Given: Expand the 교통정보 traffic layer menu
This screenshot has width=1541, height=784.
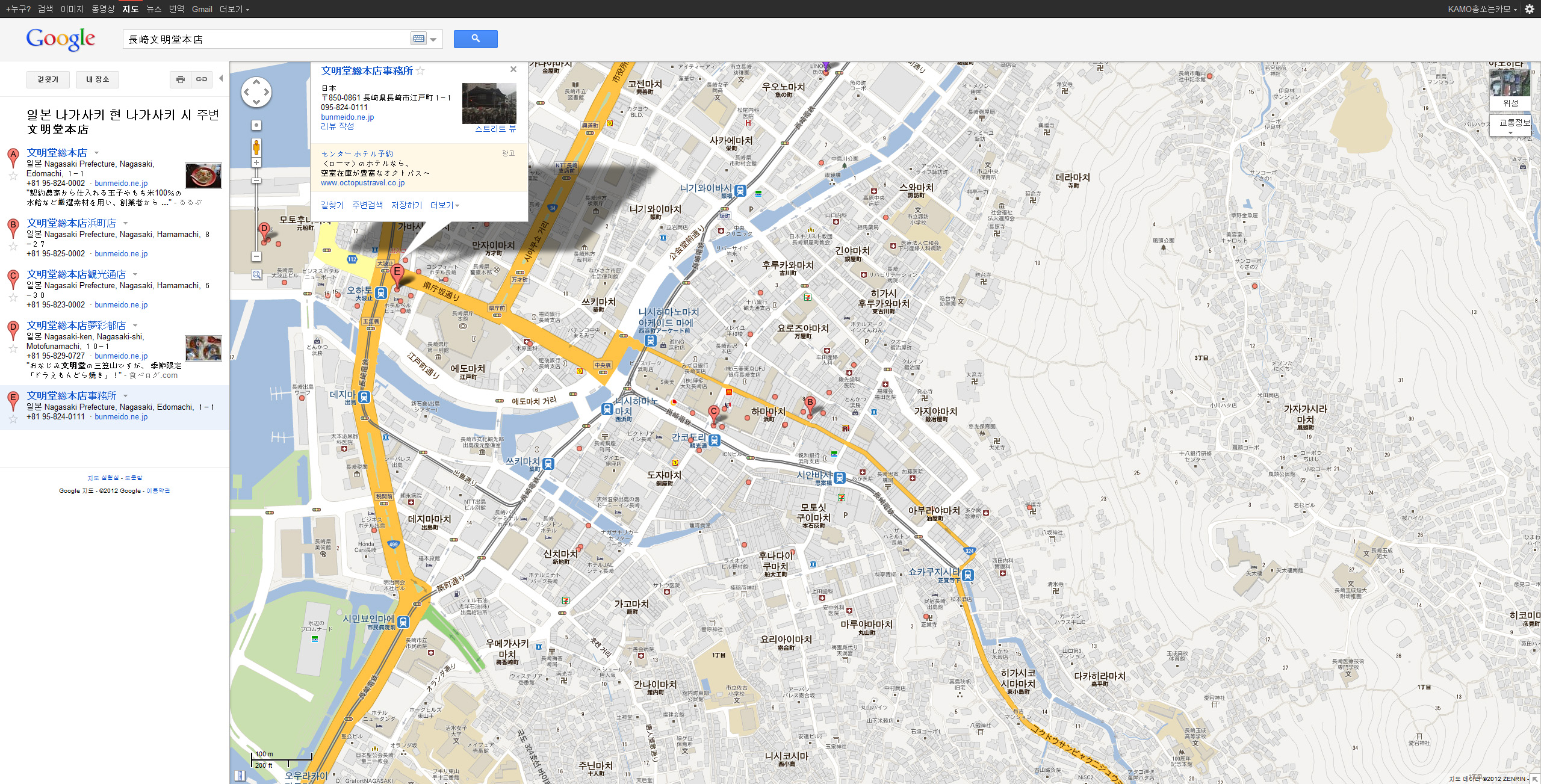Looking at the screenshot, I should pos(1510,125).
